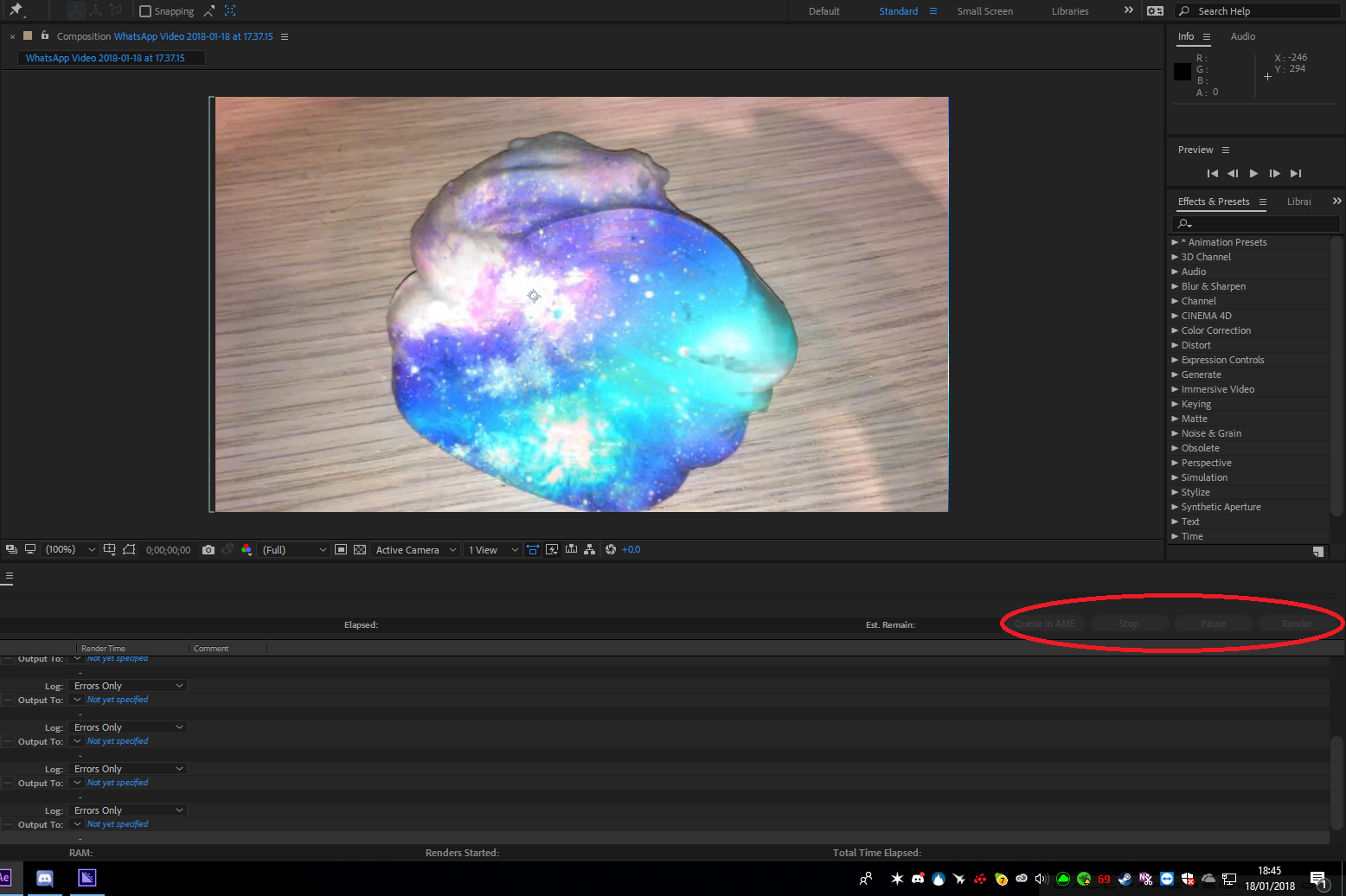Click the +0.0 exposure value
The image size is (1346, 896).
[x=631, y=549]
